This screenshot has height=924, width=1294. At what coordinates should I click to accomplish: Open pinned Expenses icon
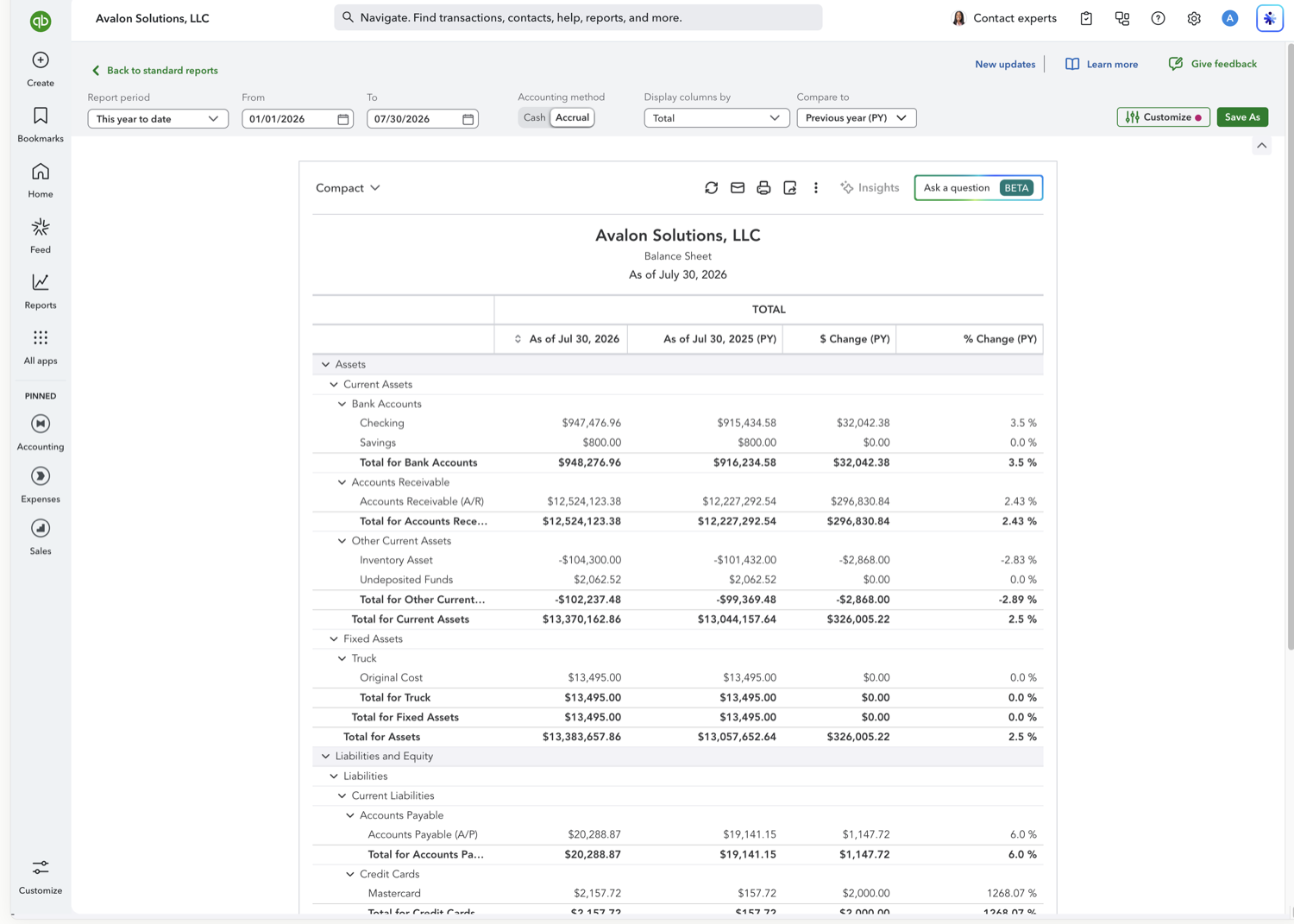pos(41,476)
